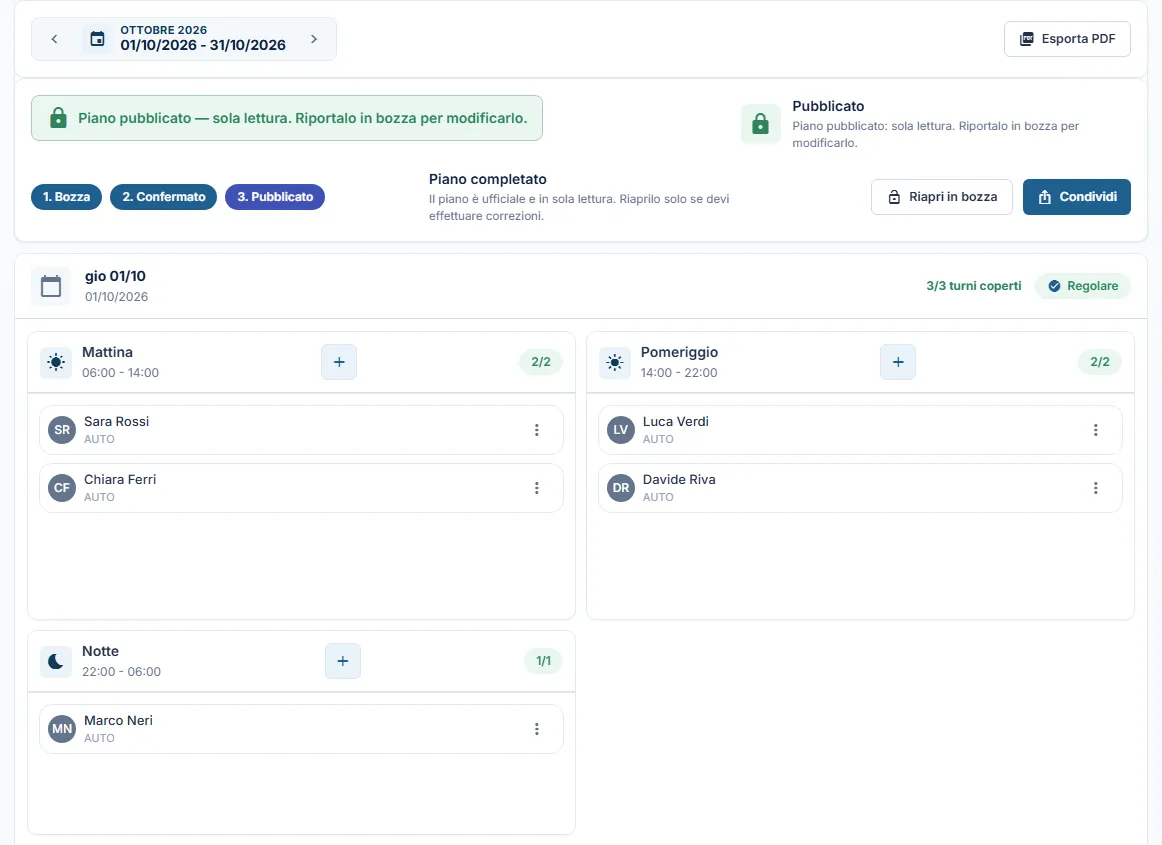Click the Piano completato heading
Image resolution: width=1162 pixels, height=845 pixels.
click(488, 179)
